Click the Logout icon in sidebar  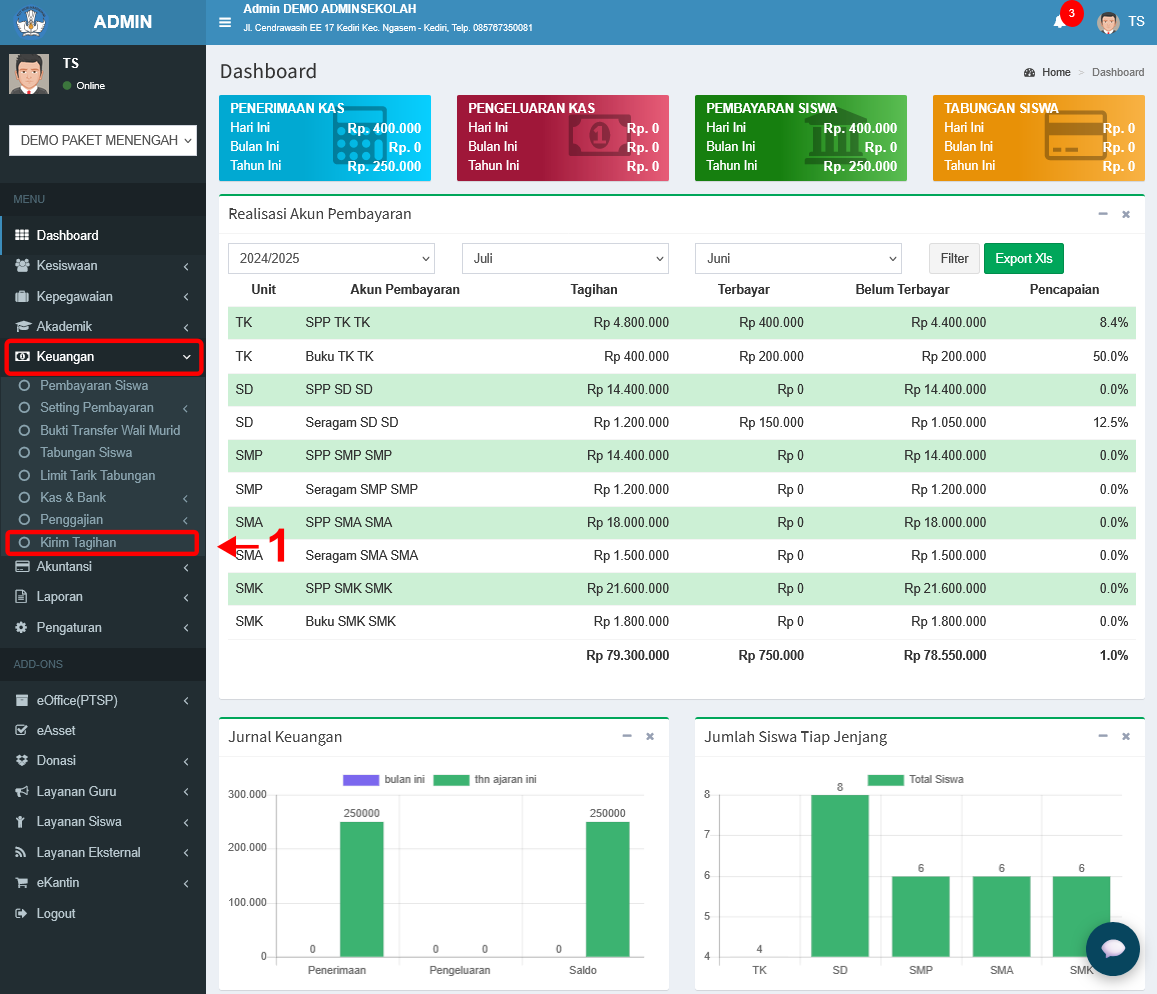point(21,914)
